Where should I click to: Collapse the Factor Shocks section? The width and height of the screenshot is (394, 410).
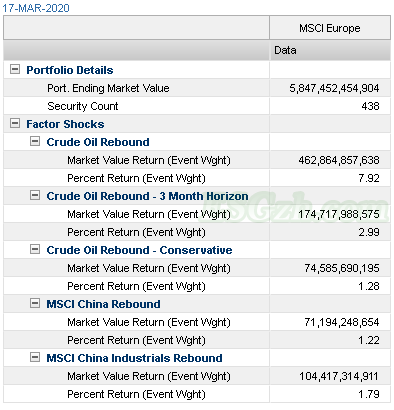click(15, 123)
